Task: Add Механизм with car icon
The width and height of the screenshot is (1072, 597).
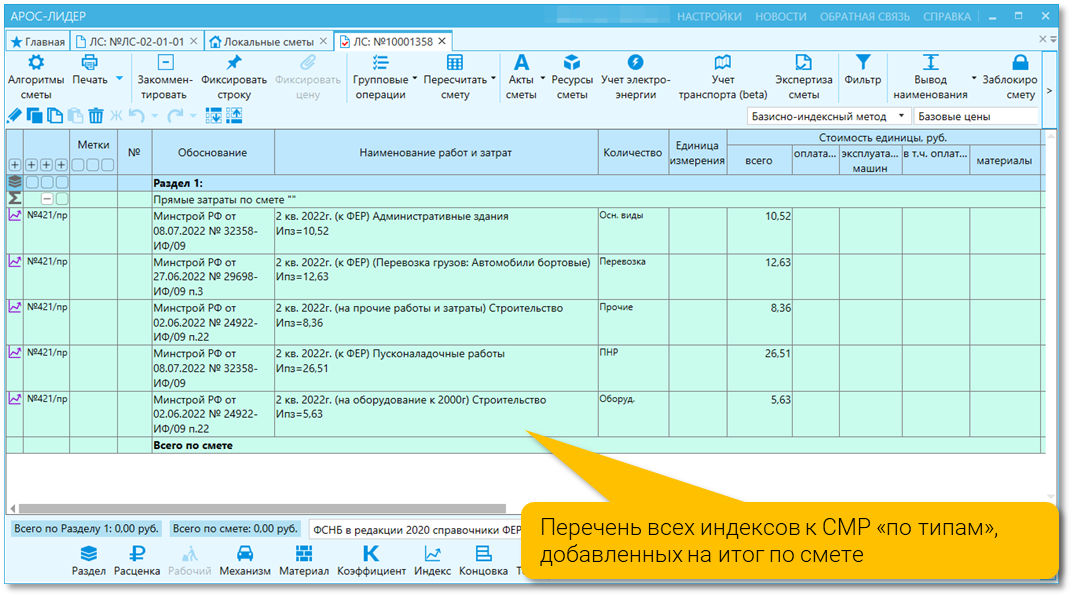Action: (x=245, y=561)
